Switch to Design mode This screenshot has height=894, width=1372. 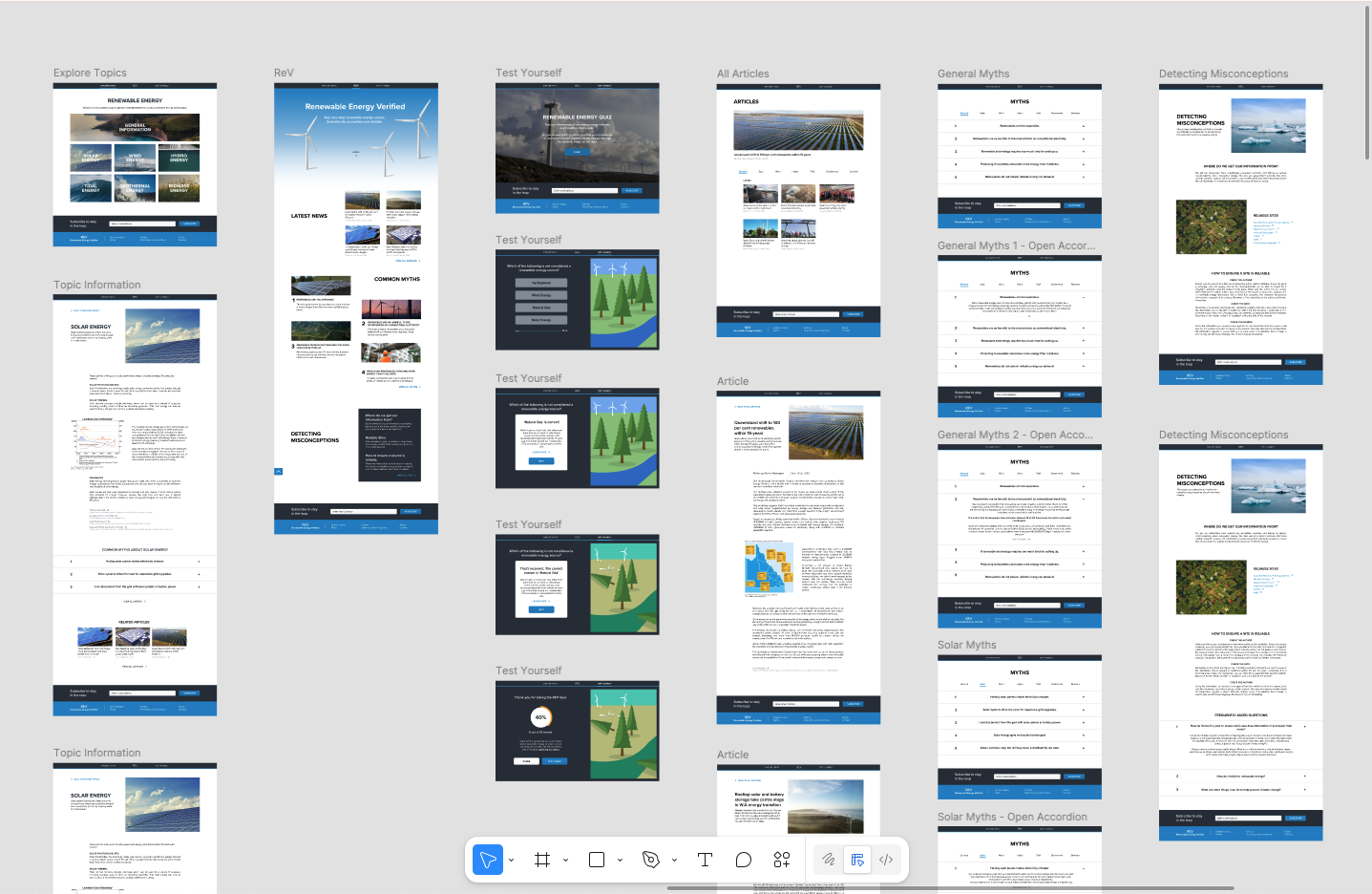(857, 860)
